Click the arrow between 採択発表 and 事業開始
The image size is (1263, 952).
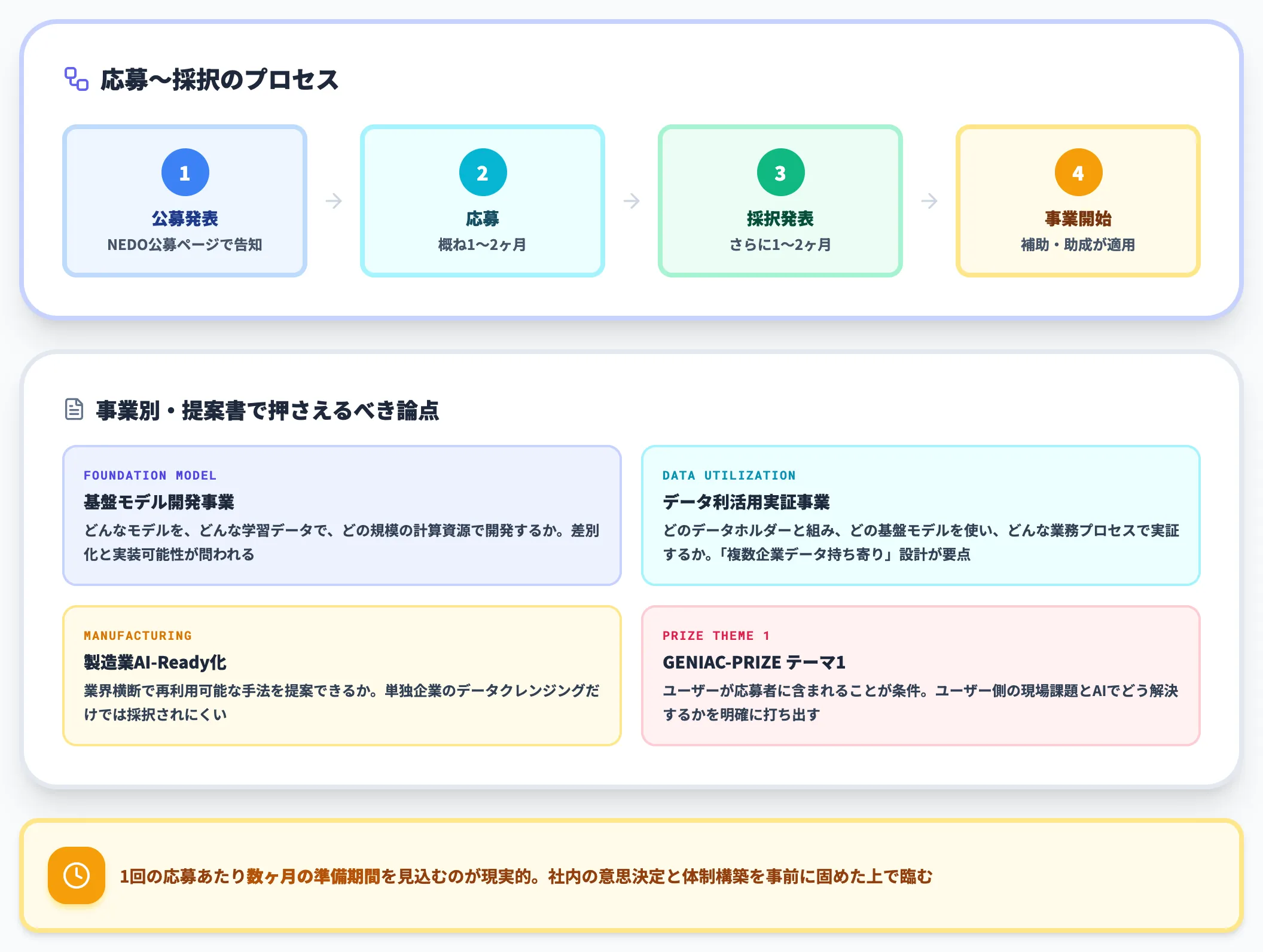click(929, 201)
